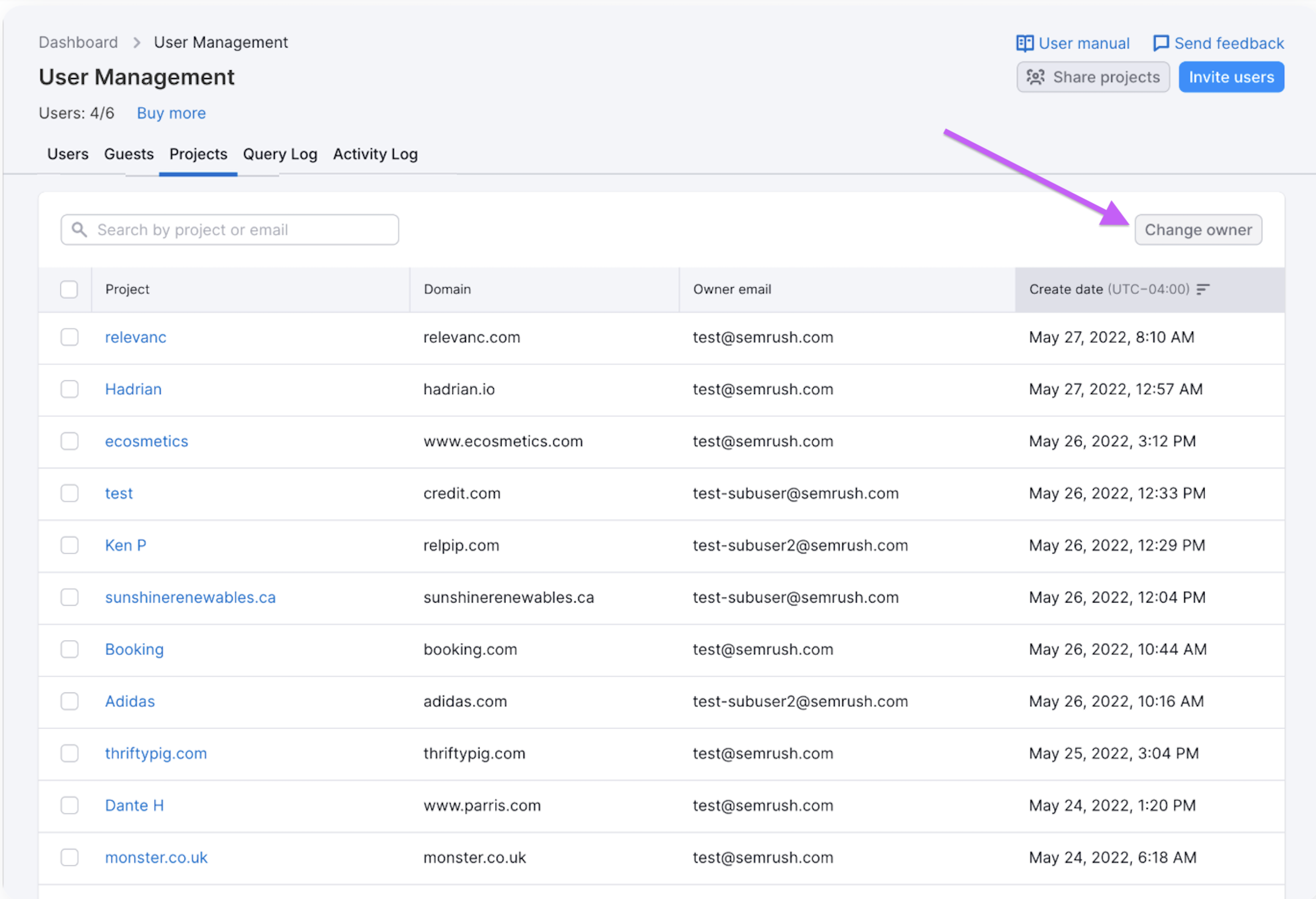
Task: Open the Hadrian project
Action: tap(133, 389)
